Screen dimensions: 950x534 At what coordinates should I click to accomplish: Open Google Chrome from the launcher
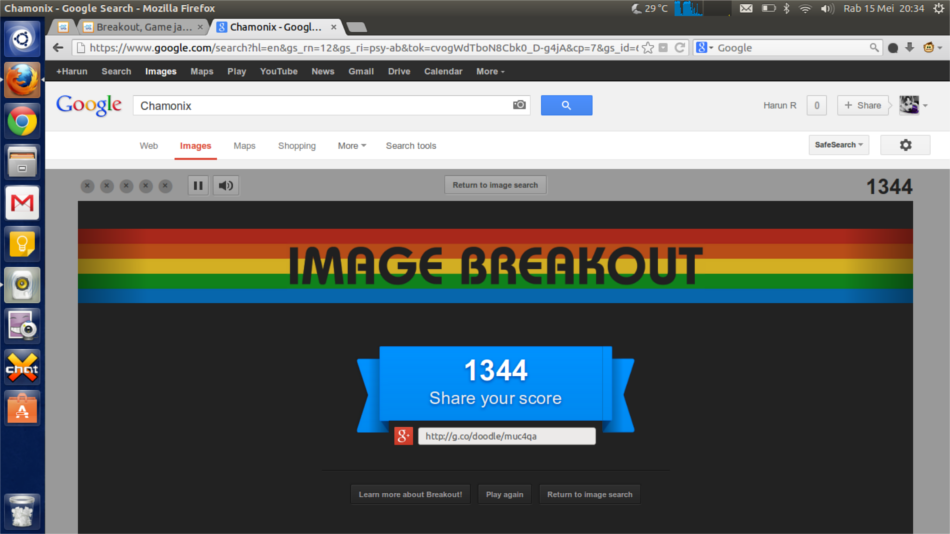22,122
